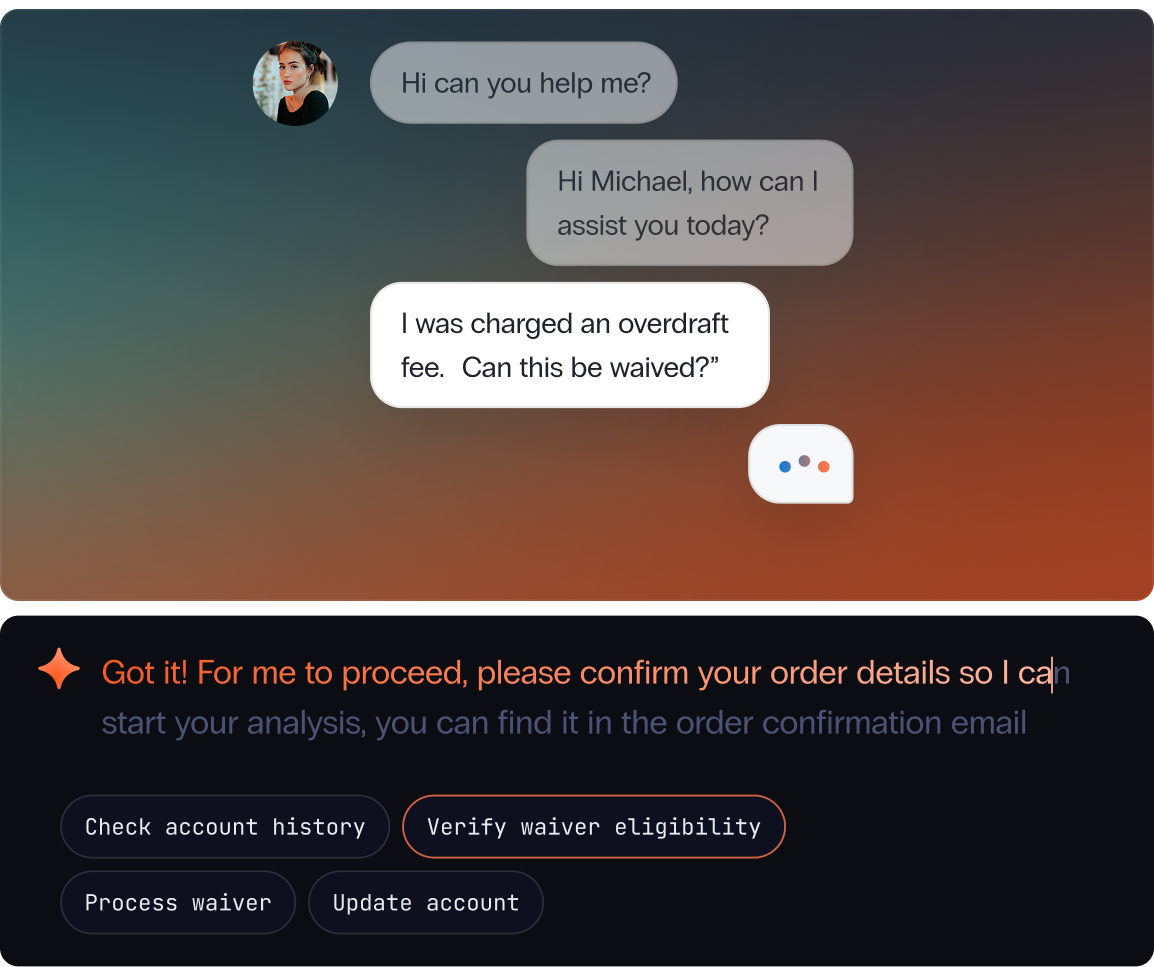Viewport: 1154px width, 967px height.
Task: Click the assistant spark icon next to response
Action: pos(58,668)
